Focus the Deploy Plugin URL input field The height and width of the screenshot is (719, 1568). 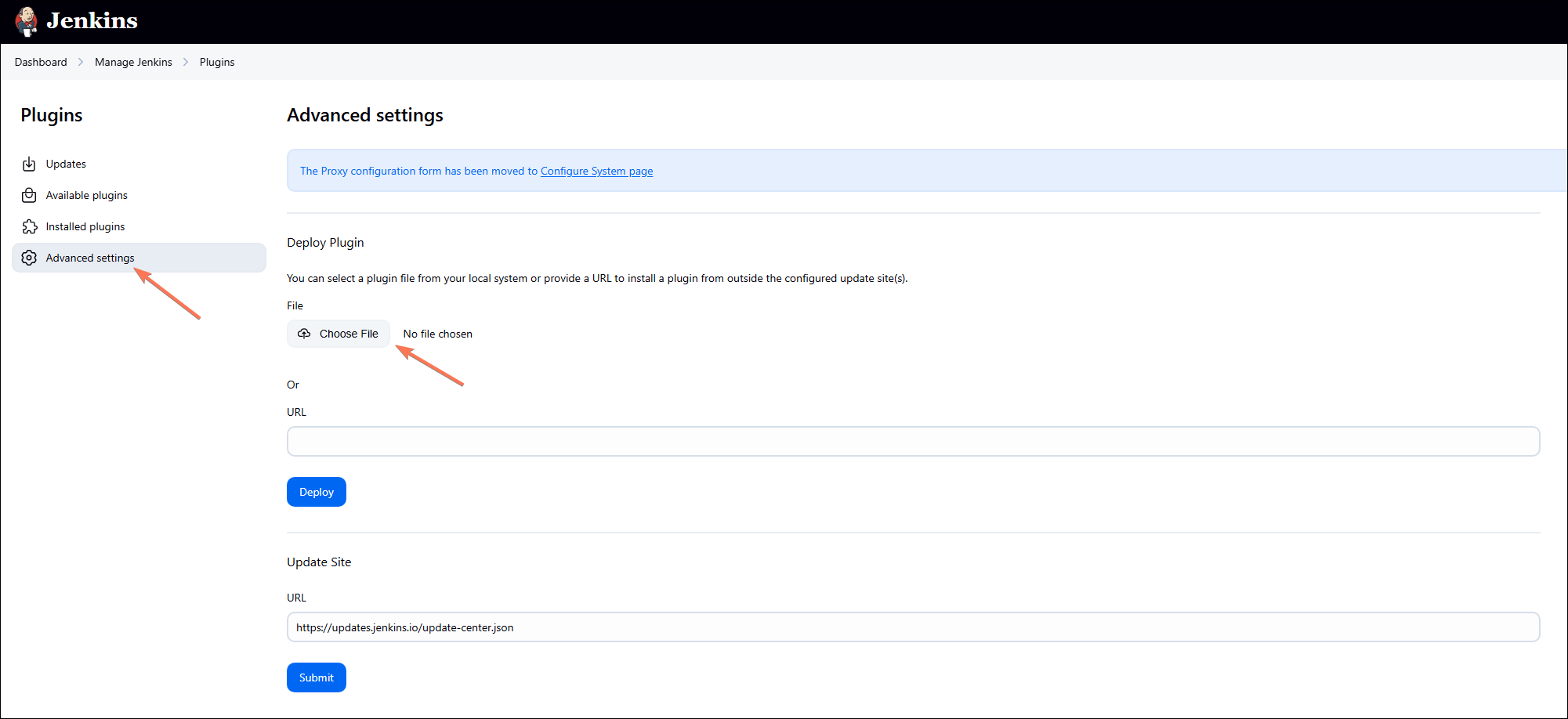point(913,442)
